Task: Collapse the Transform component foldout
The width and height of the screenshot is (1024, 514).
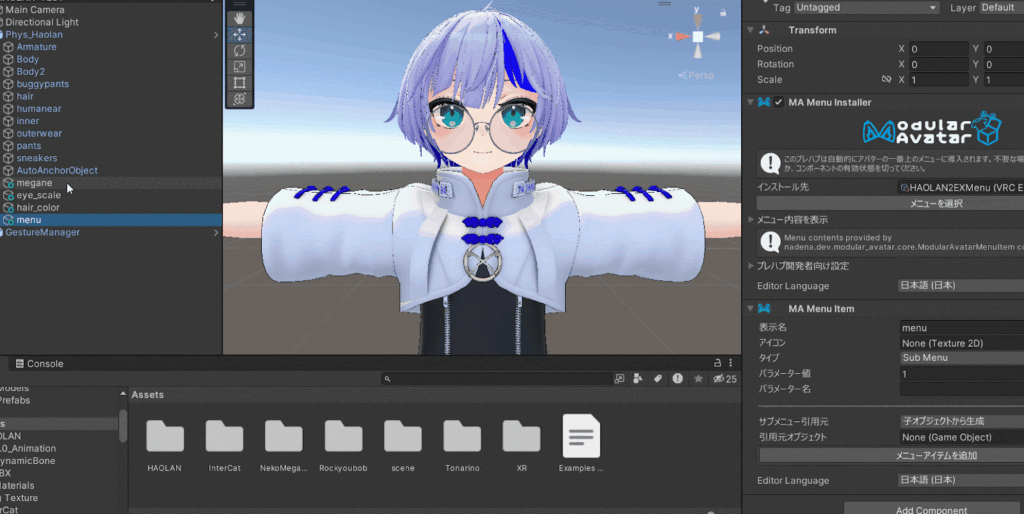Action: [x=750, y=30]
